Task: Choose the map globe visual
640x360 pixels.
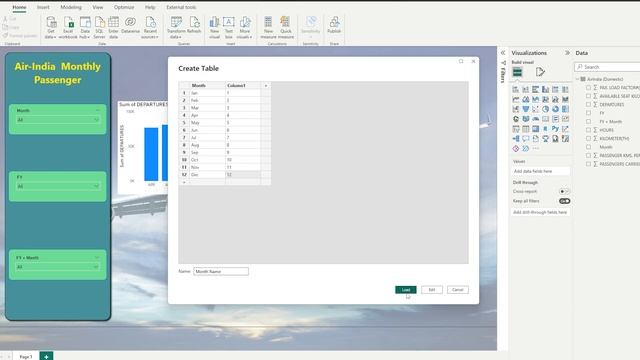Action: click(516, 119)
